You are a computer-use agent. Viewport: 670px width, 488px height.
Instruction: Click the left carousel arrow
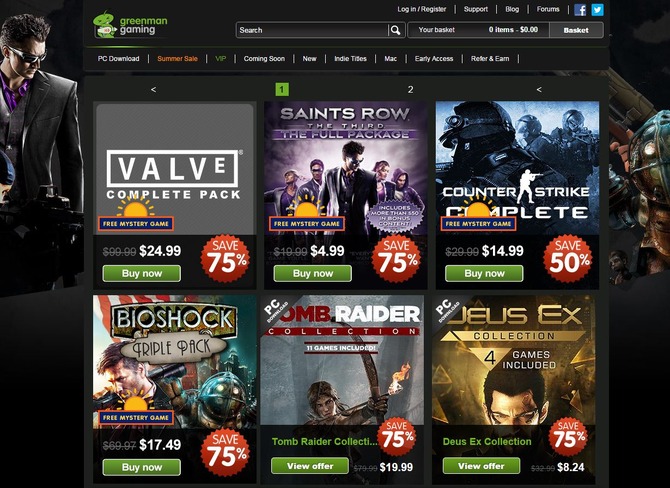(153, 89)
